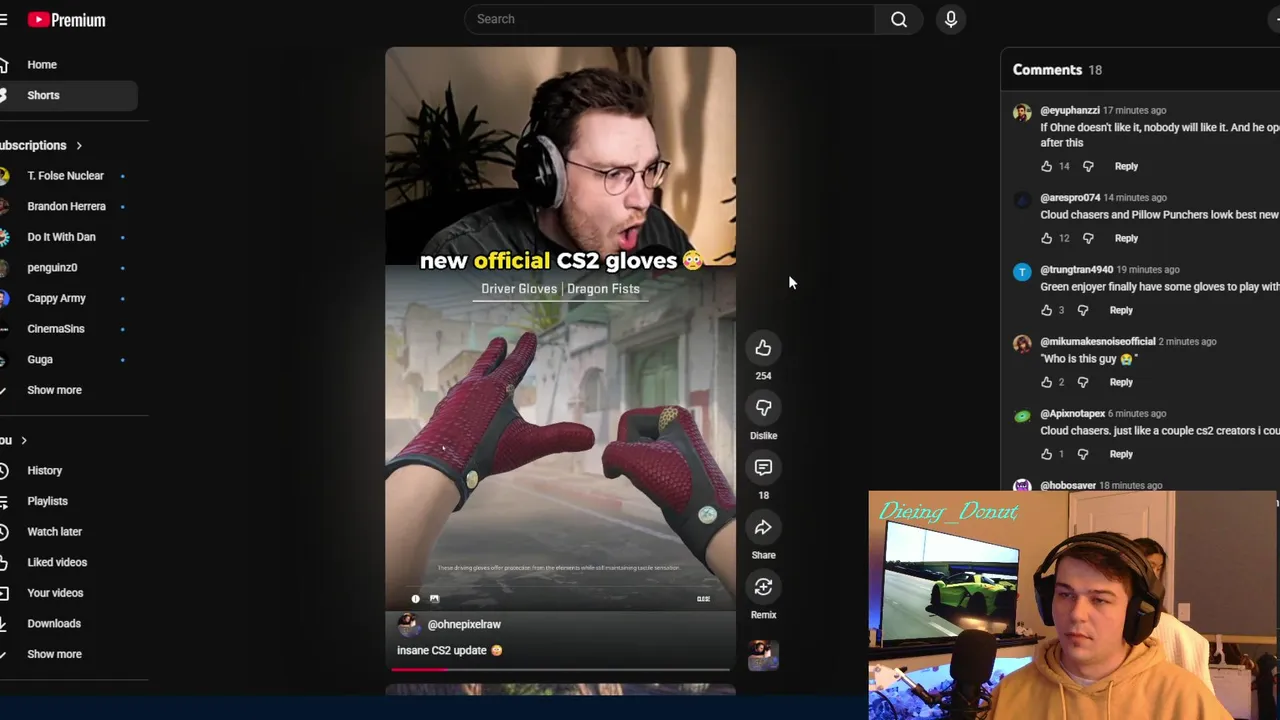The image size is (1280, 720).
Task: Thumbs down @Apixnotapex's comment
Action: pyautogui.click(x=1083, y=454)
